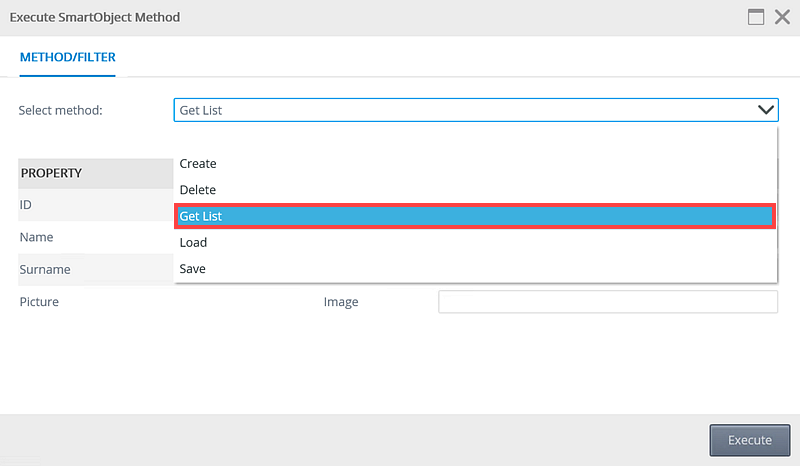Focus the Picture value input field
Screen dimensions: 800x466
pyautogui.click(x=608, y=302)
